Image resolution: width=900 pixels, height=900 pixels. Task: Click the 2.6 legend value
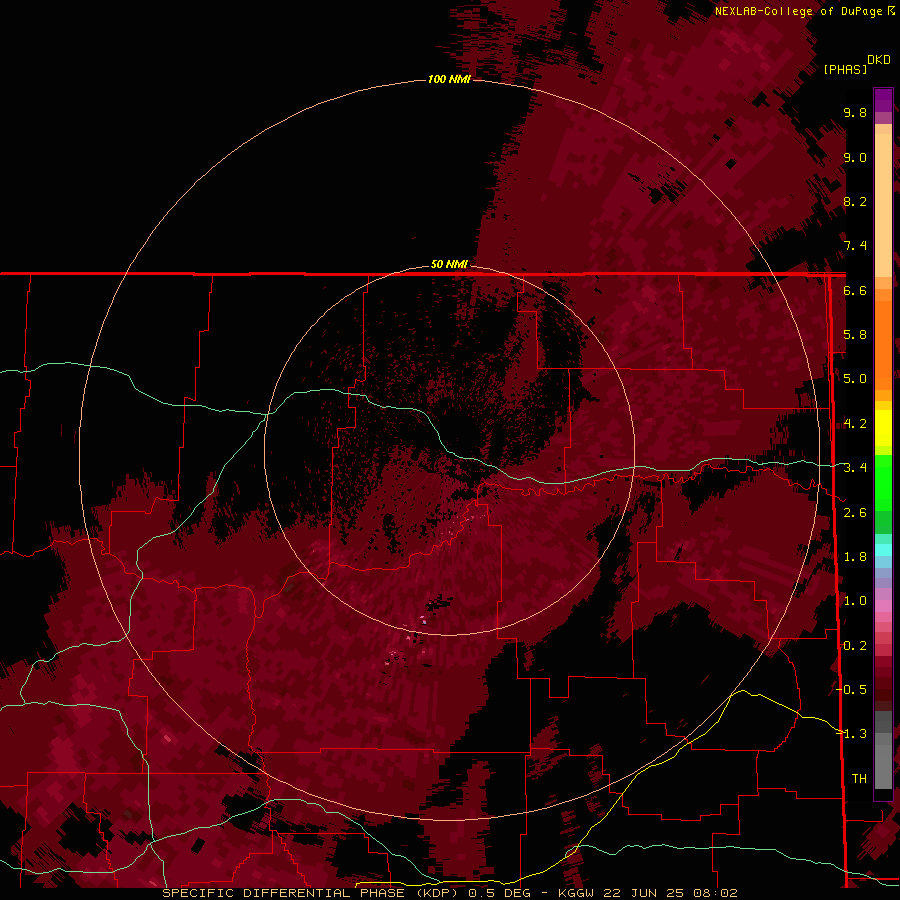click(x=855, y=513)
